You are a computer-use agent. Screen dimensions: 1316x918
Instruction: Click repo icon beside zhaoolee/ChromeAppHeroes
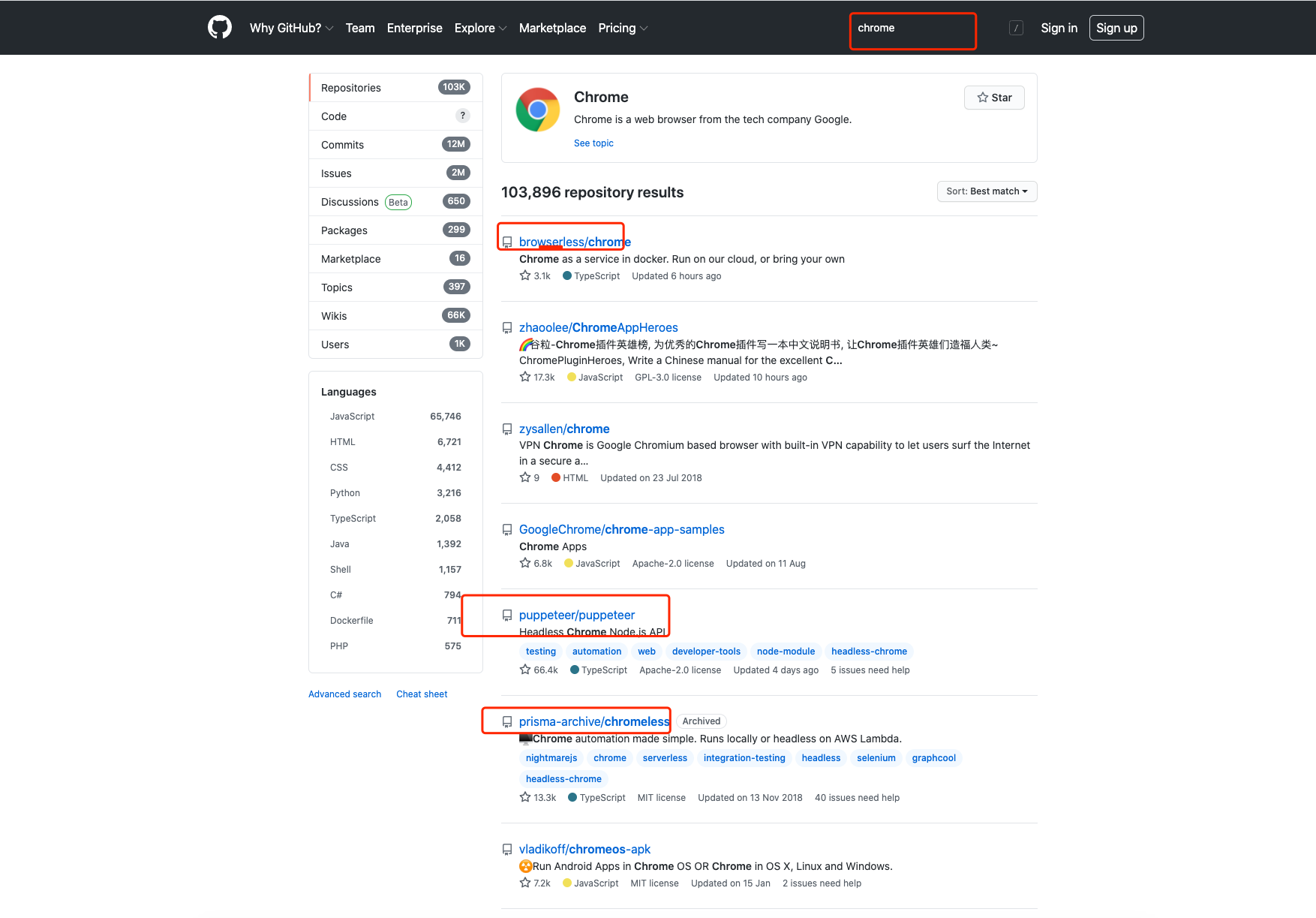point(507,328)
